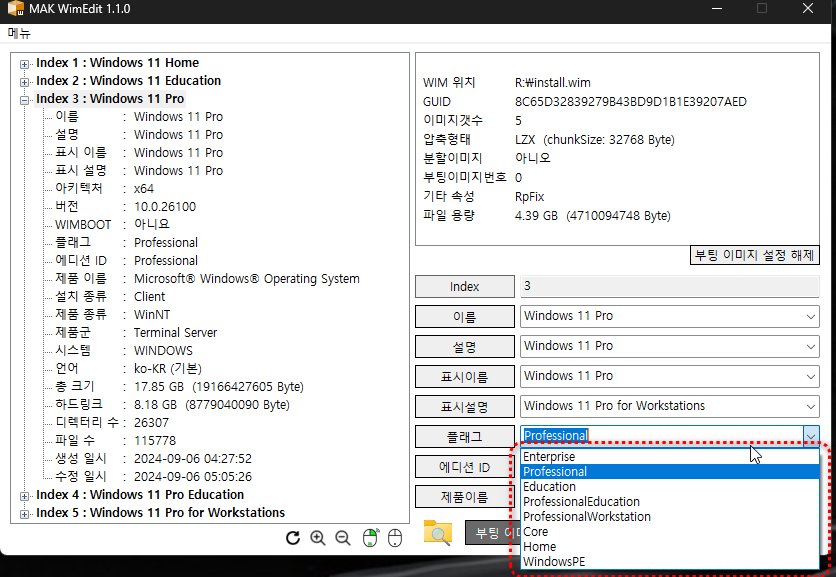Select the Index 3 : Windows 11 Pro row
The height and width of the screenshot is (577, 836).
coord(110,99)
